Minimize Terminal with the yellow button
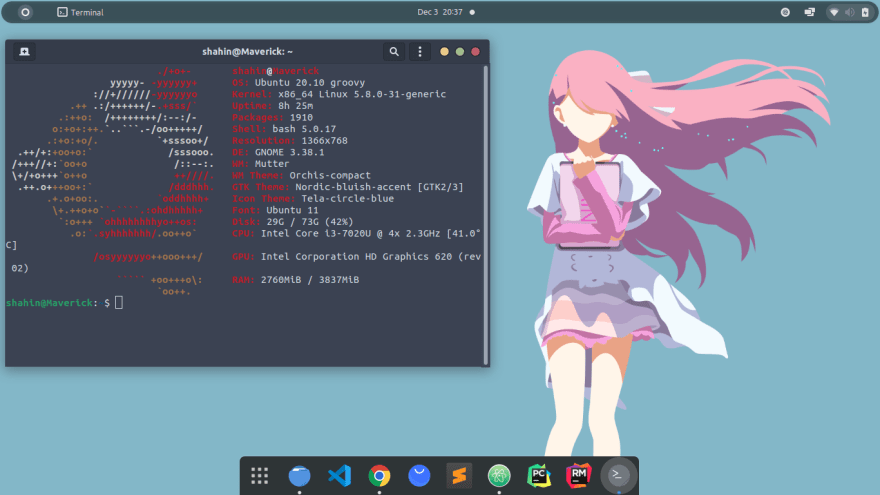The width and height of the screenshot is (880, 495). tap(444, 52)
